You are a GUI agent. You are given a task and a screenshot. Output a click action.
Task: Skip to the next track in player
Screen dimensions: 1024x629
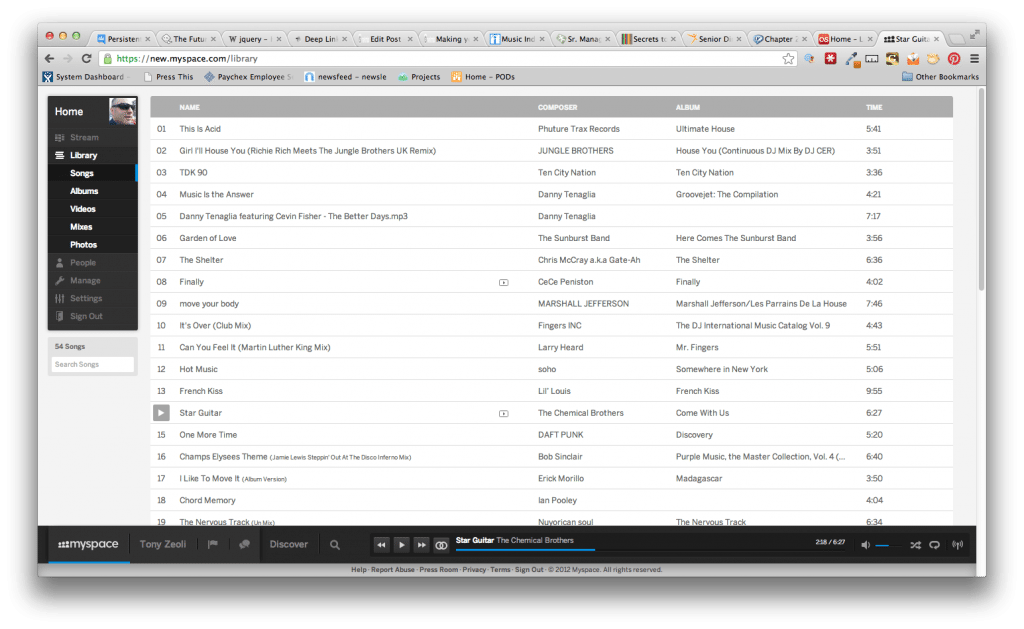pyautogui.click(x=422, y=545)
